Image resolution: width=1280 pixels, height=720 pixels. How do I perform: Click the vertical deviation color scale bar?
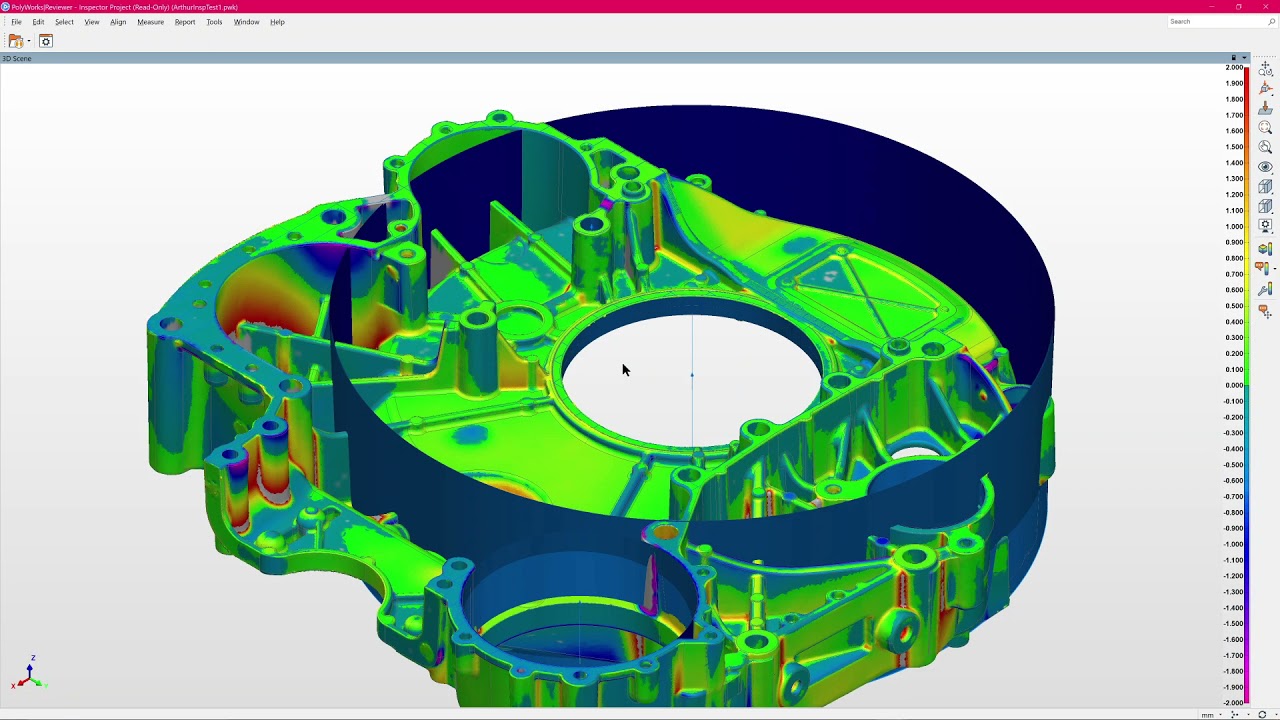click(x=1247, y=385)
